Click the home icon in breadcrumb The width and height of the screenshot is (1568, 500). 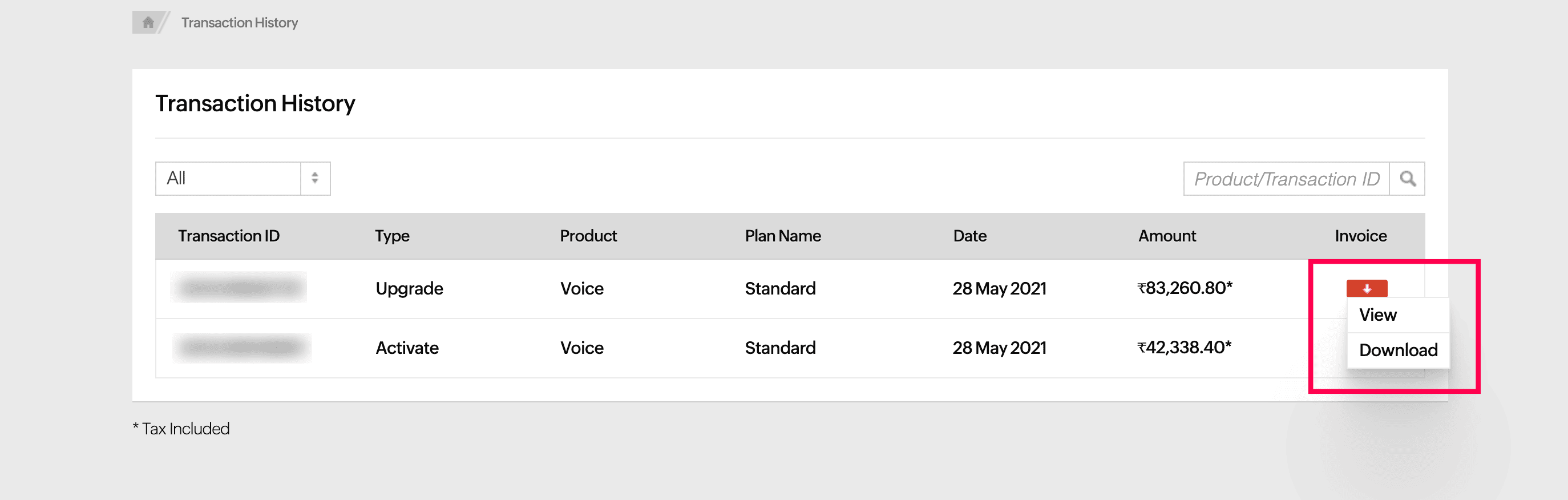(147, 22)
